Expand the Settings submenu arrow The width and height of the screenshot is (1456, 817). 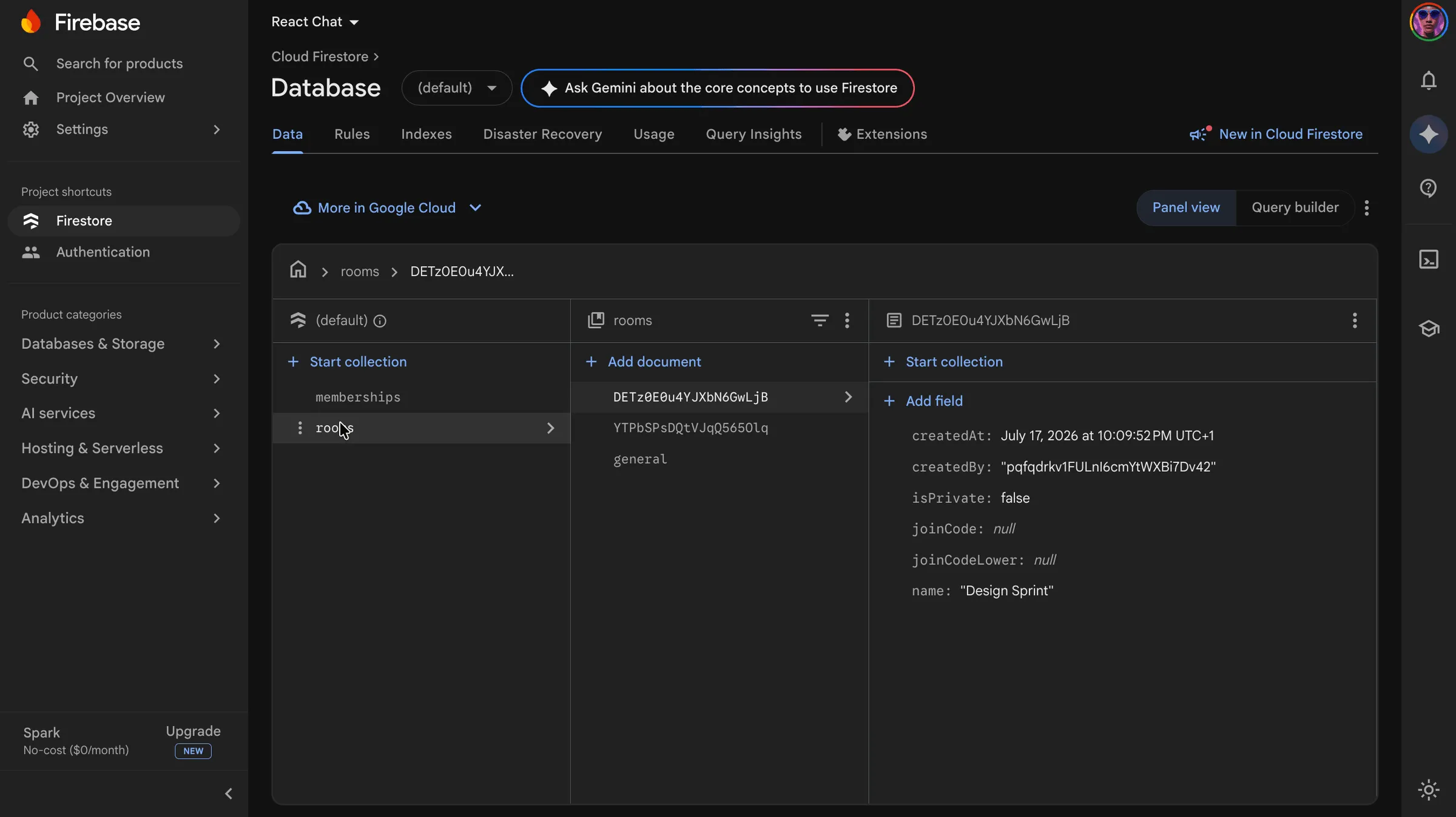(217, 129)
